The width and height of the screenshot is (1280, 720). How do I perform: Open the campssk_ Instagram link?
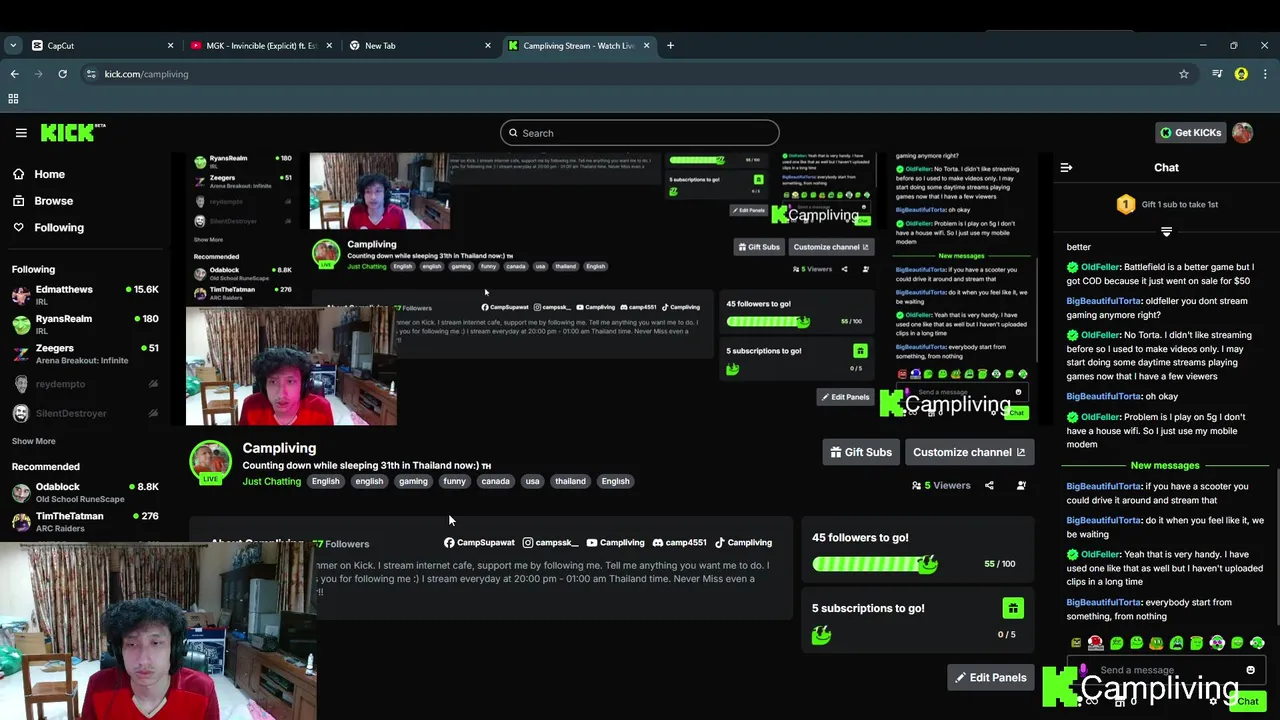[550, 542]
